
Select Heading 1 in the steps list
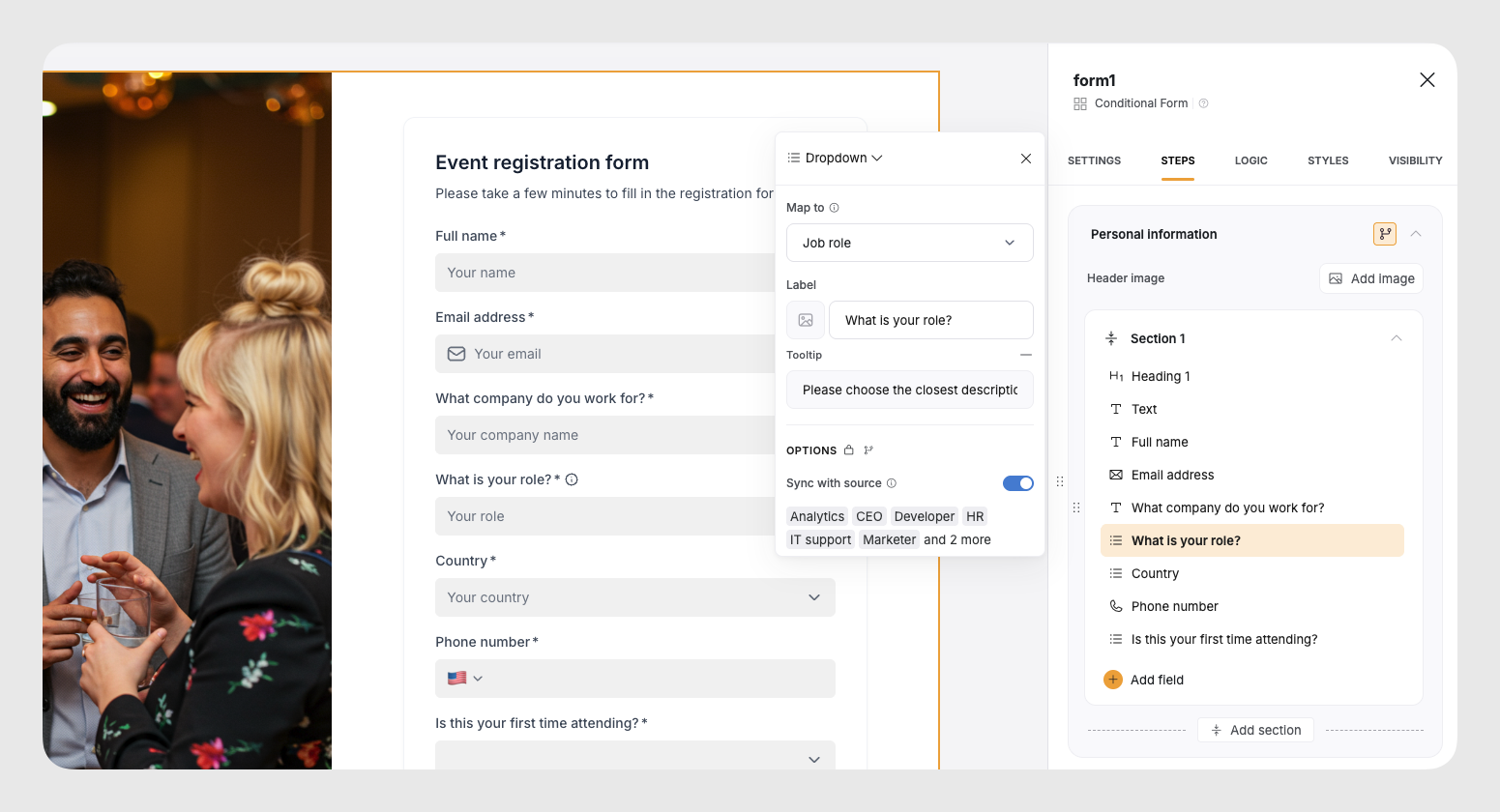tap(1252, 376)
